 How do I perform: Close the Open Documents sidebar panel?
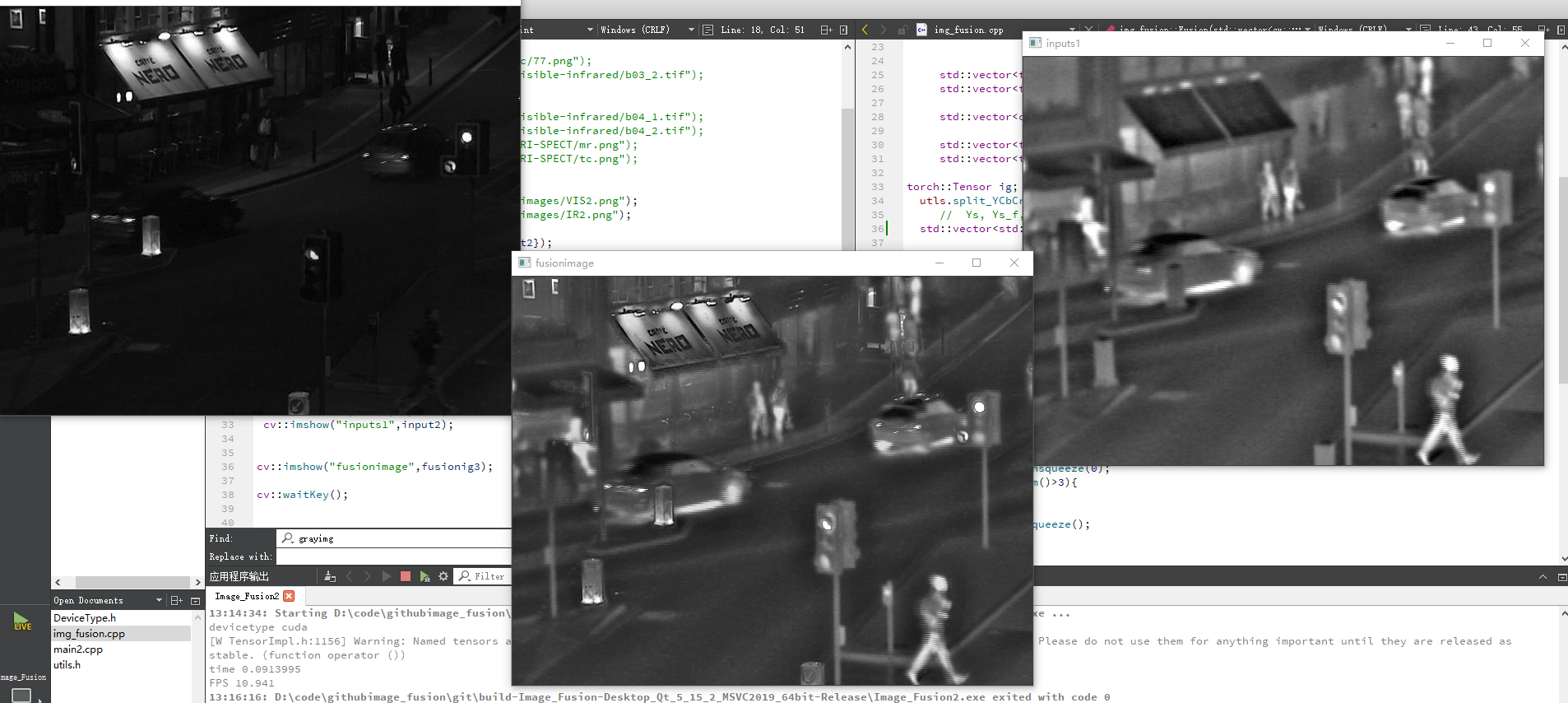tap(195, 600)
